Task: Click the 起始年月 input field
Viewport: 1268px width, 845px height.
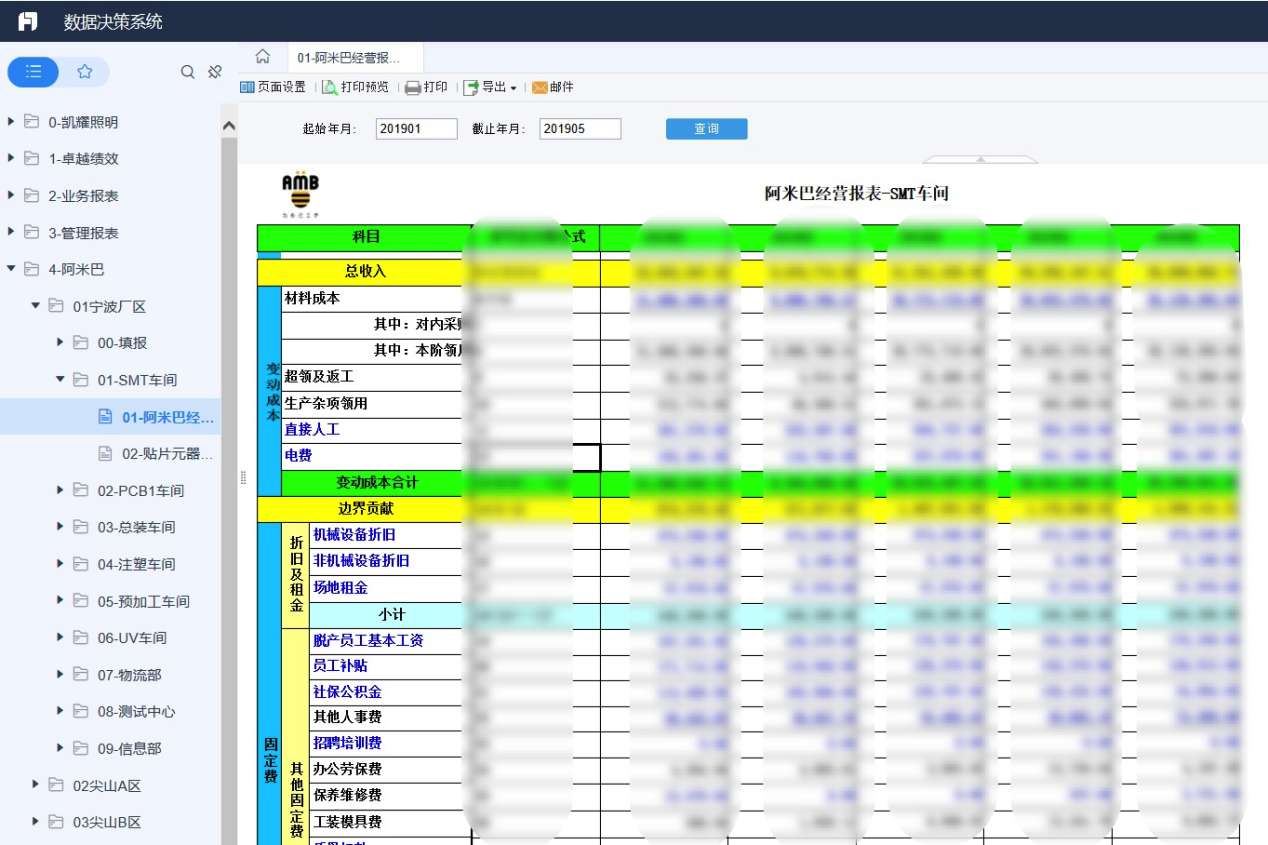Action: [417, 129]
